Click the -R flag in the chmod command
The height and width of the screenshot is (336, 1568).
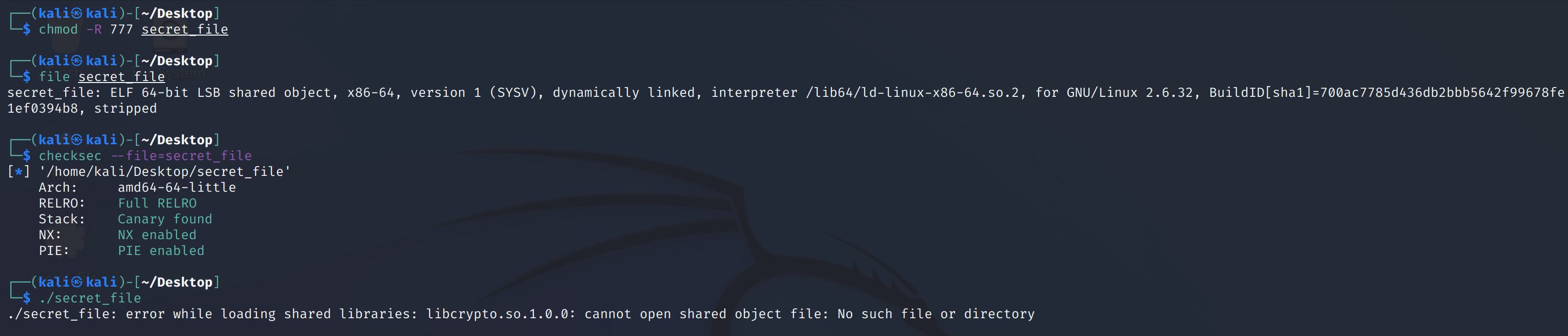click(x=94, y=29)
